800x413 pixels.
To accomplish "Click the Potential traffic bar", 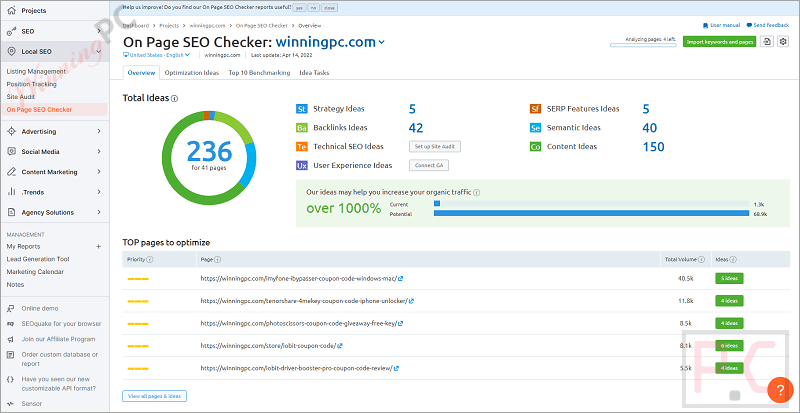I will (x=592, y=213).
